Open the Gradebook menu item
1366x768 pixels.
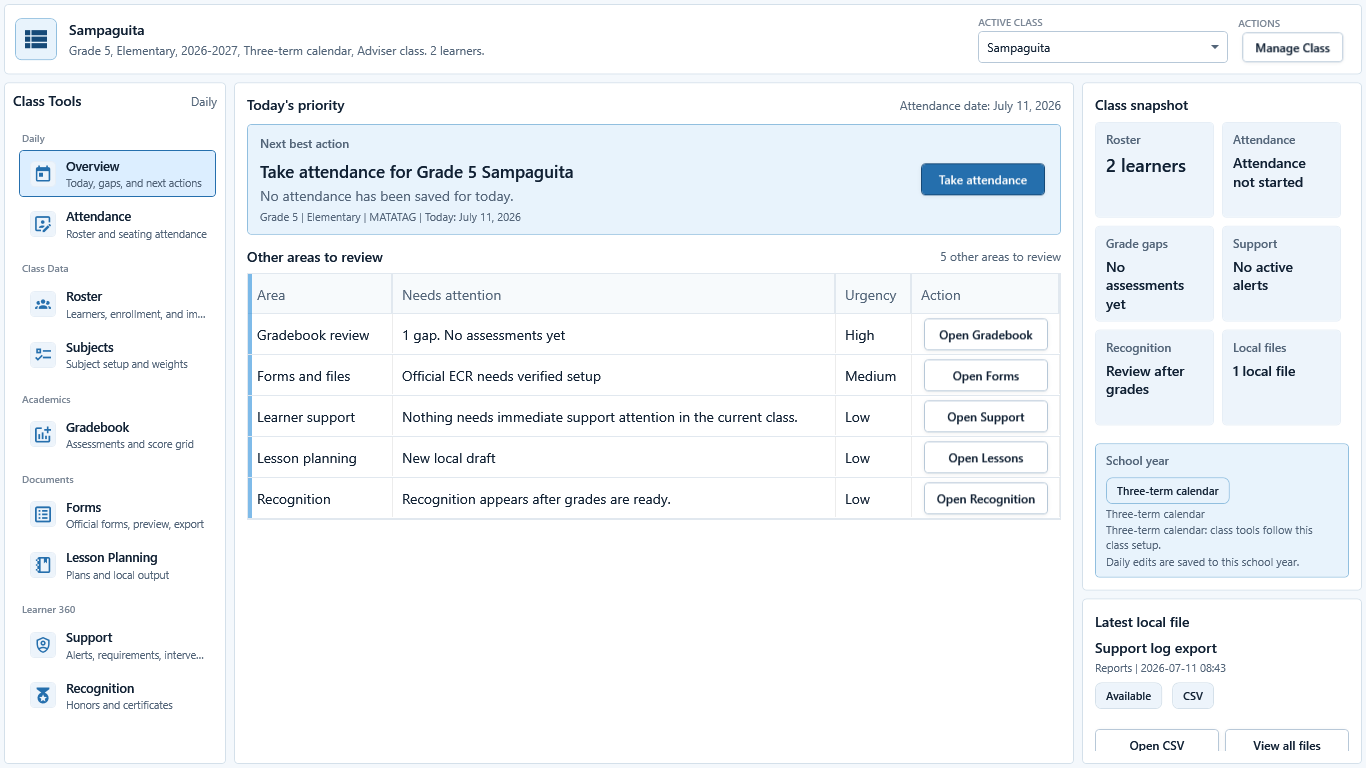(117, 435)
